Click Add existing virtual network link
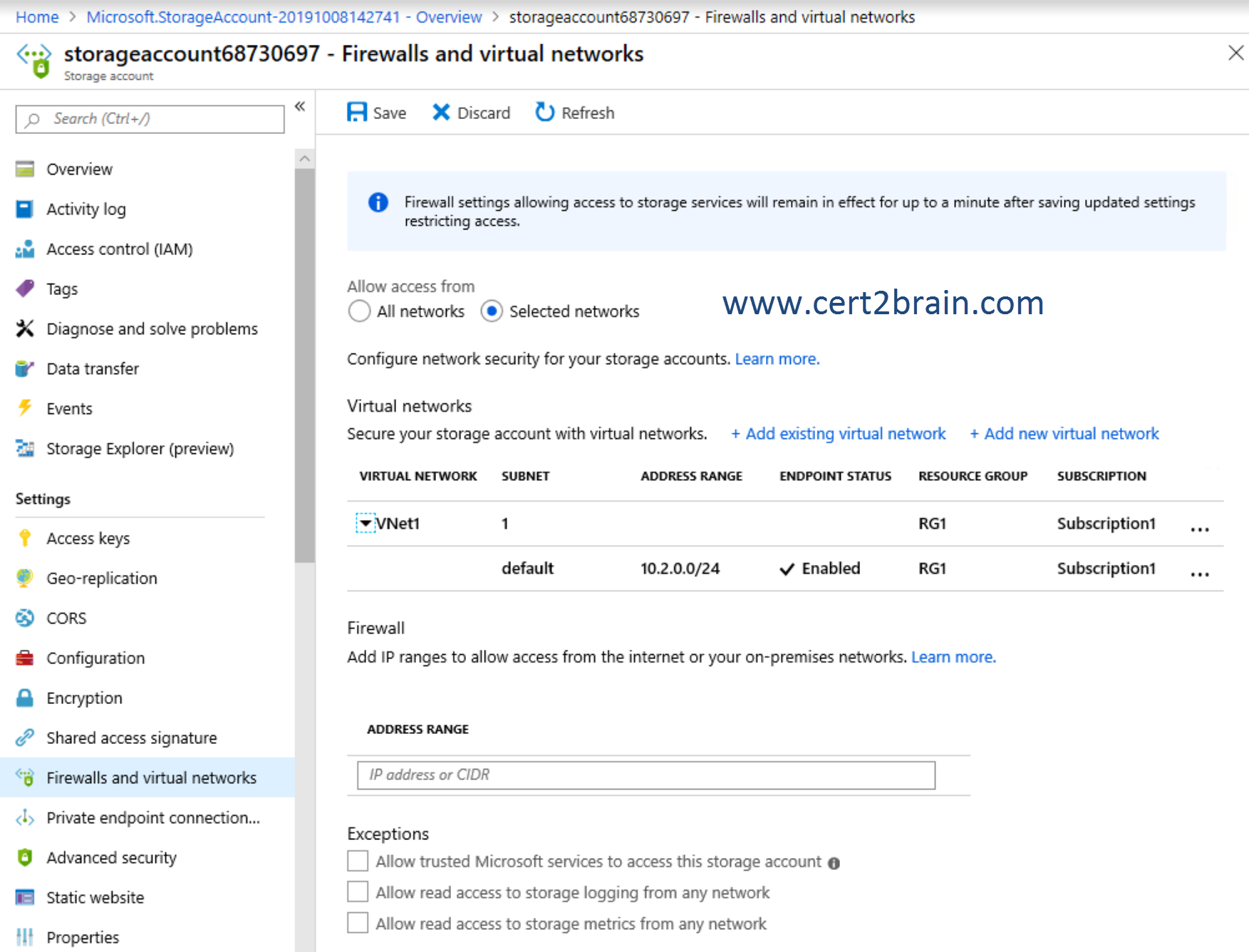Screen dimensions: 1249x952 tap(838, 433)
